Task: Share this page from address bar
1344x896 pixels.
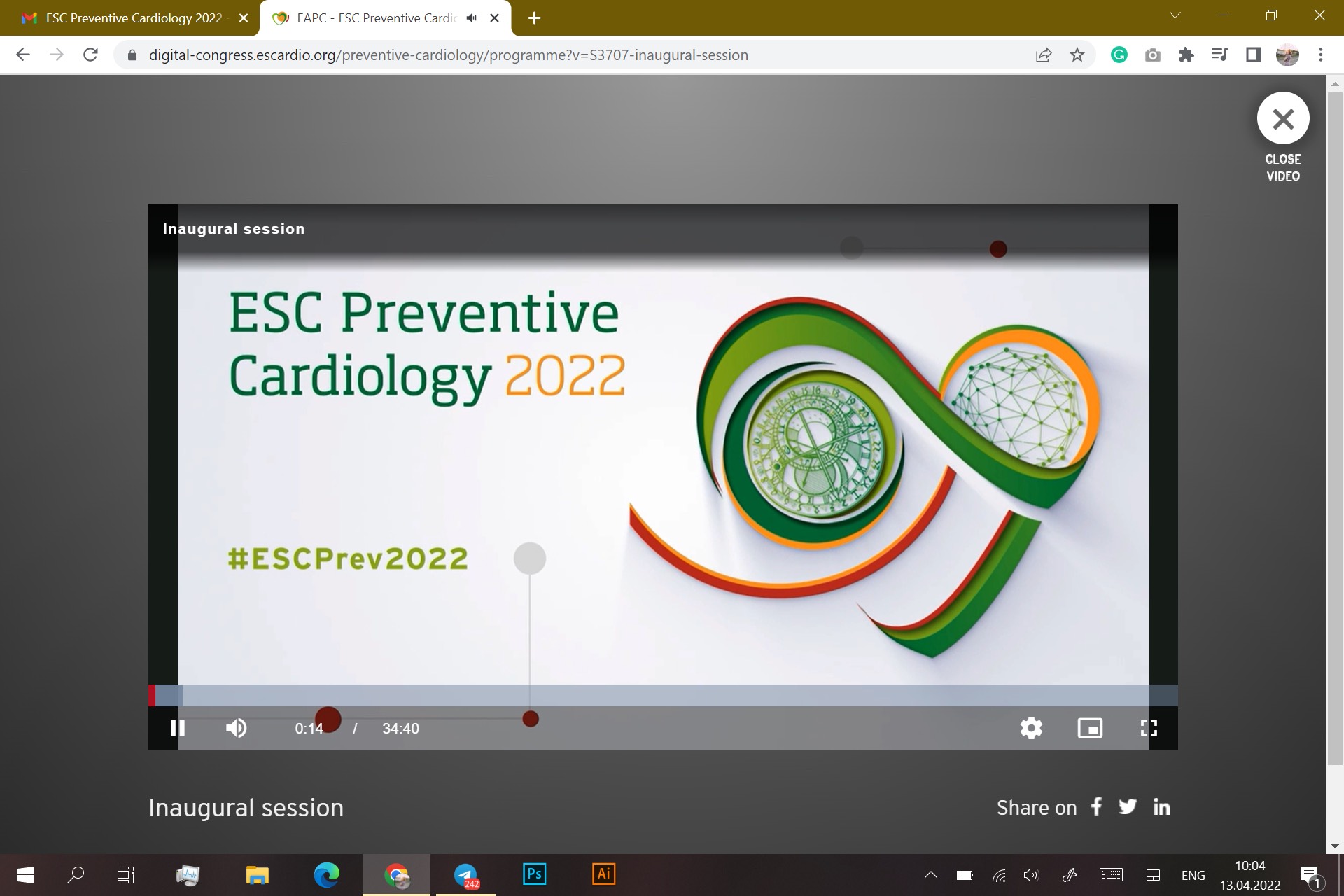Action: [1044, 55]
